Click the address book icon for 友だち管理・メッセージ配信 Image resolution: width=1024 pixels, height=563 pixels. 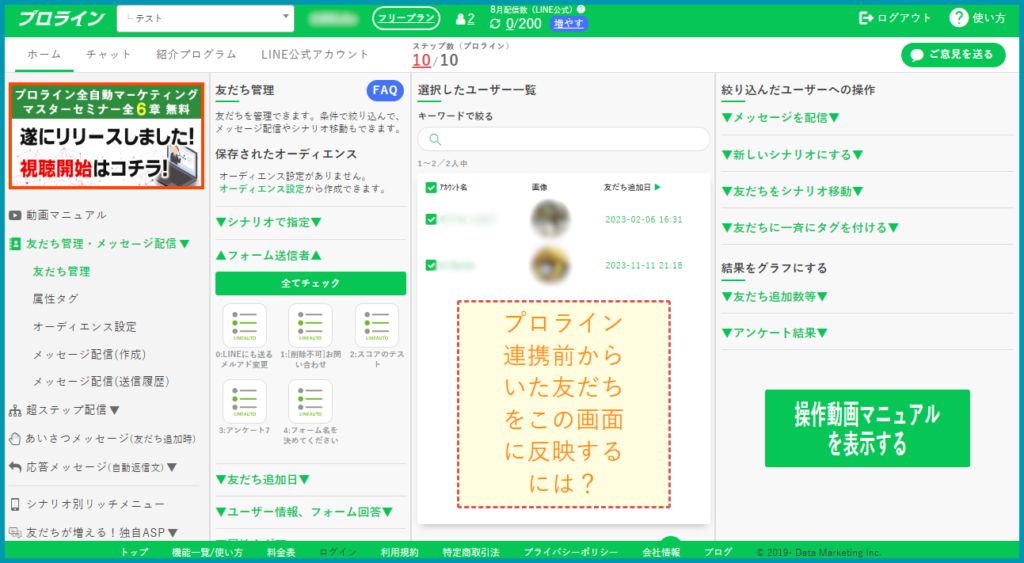(x=15, y=244)
